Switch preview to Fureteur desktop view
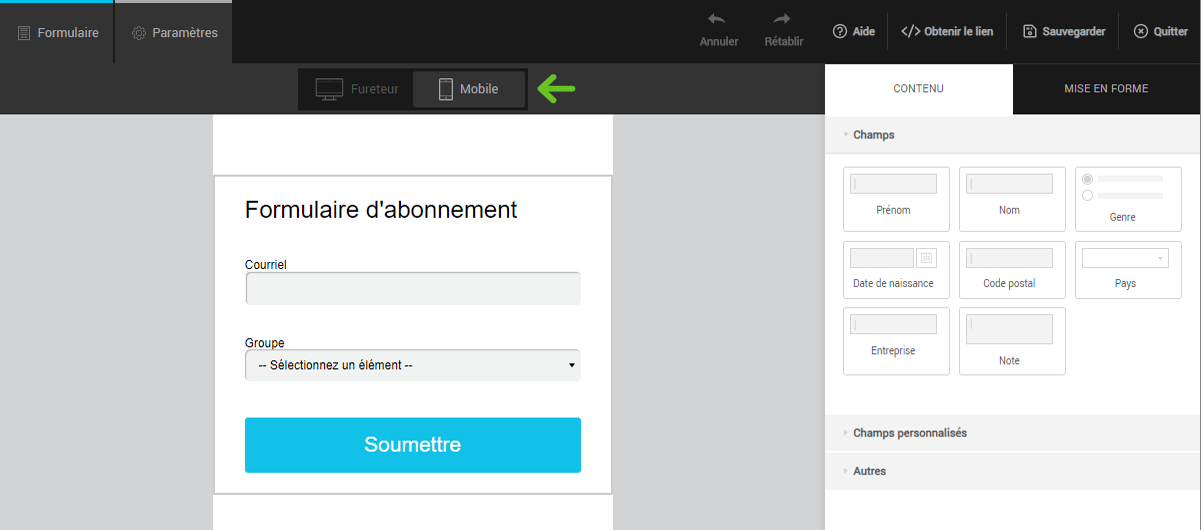 click(357, 90)
